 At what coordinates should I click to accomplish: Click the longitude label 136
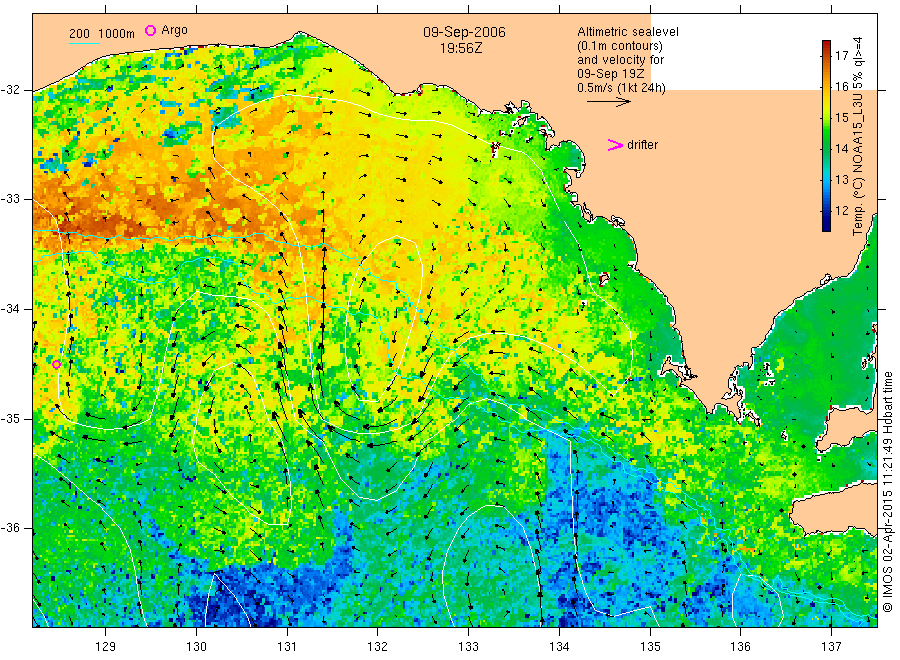(740, 647)
